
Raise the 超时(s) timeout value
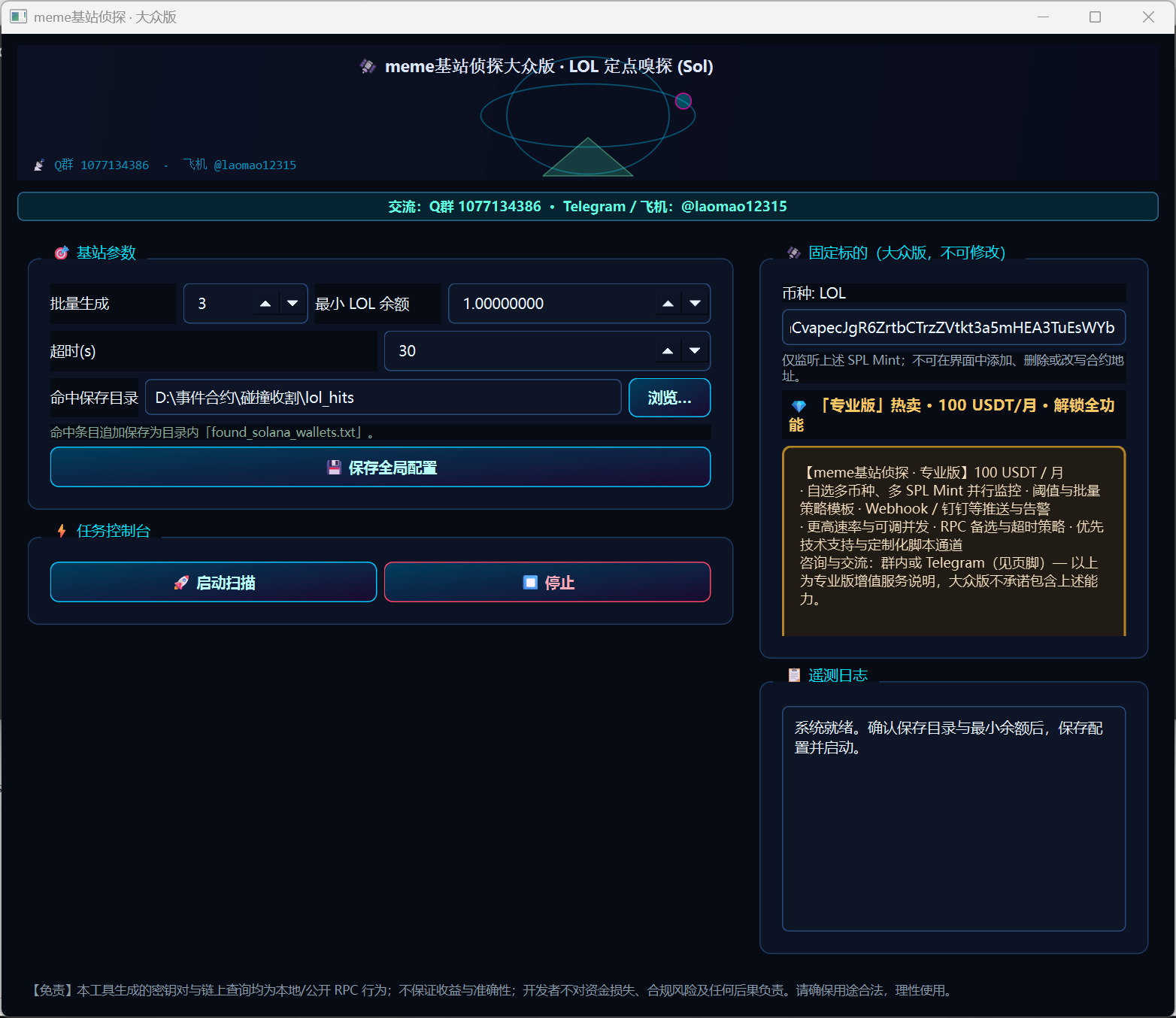(668, 351)
